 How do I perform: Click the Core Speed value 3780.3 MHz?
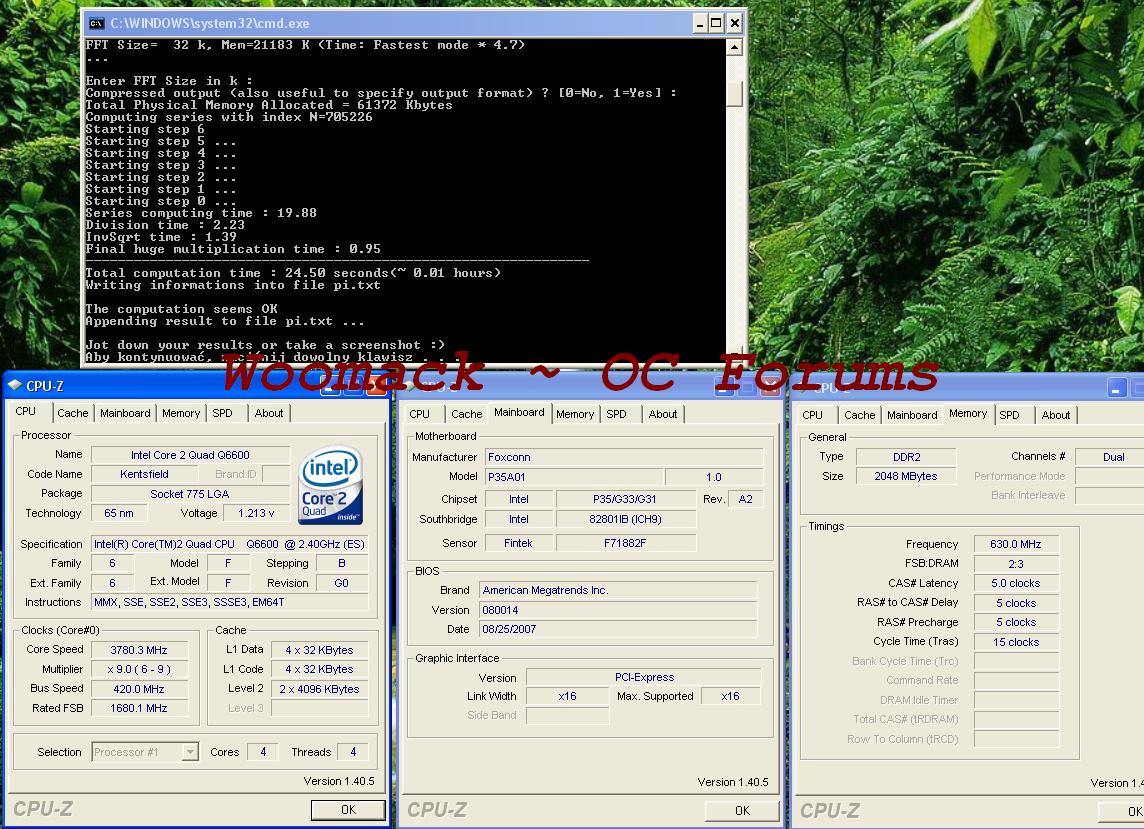(x=139, y=649)
